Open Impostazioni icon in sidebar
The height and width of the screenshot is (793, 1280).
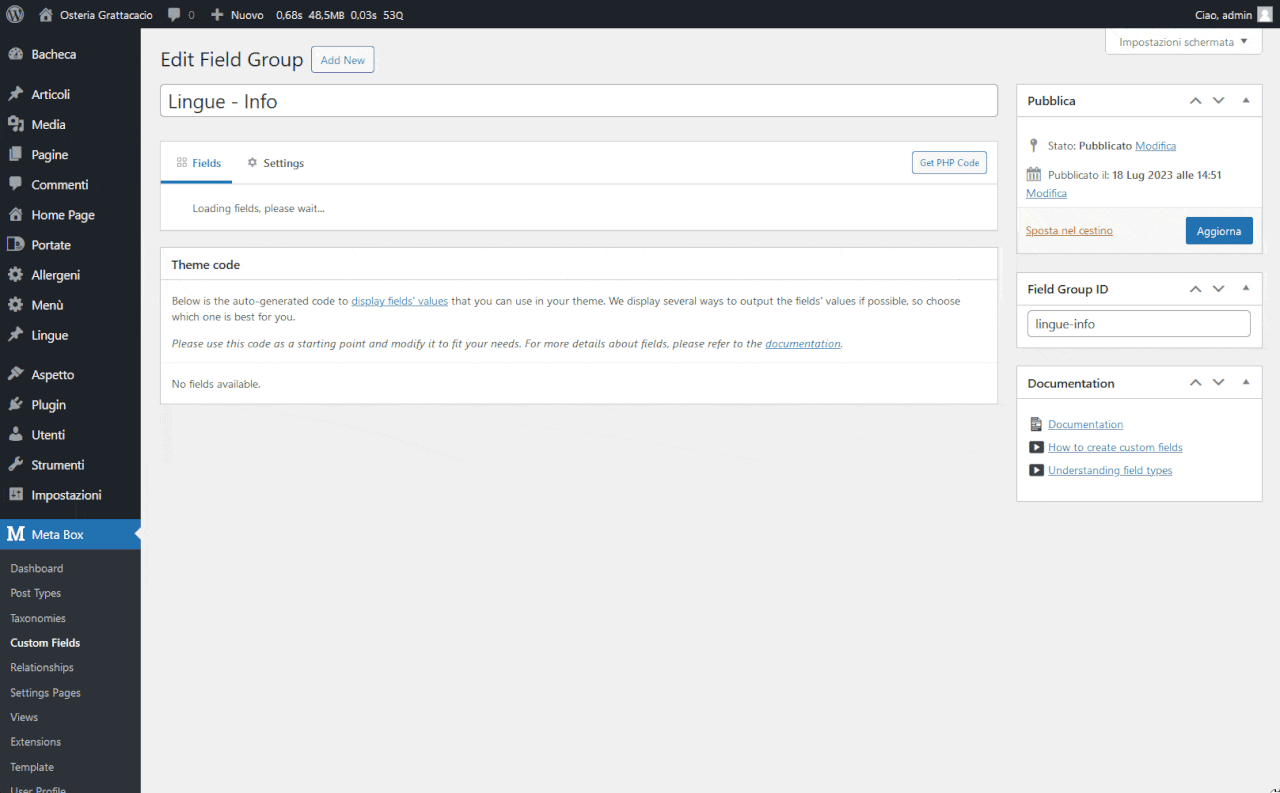15,495
